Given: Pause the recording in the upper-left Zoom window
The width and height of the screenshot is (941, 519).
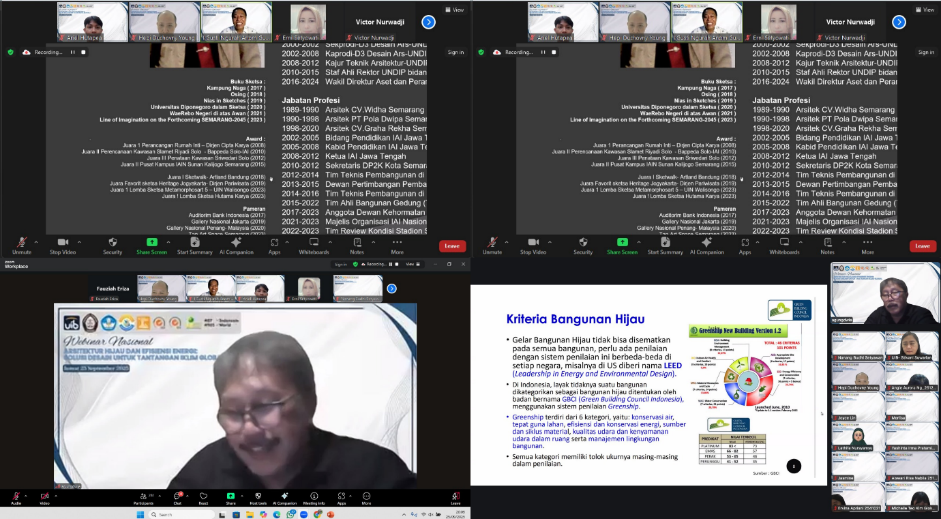Looking at the screenshot, I should (x=72, y=52).
